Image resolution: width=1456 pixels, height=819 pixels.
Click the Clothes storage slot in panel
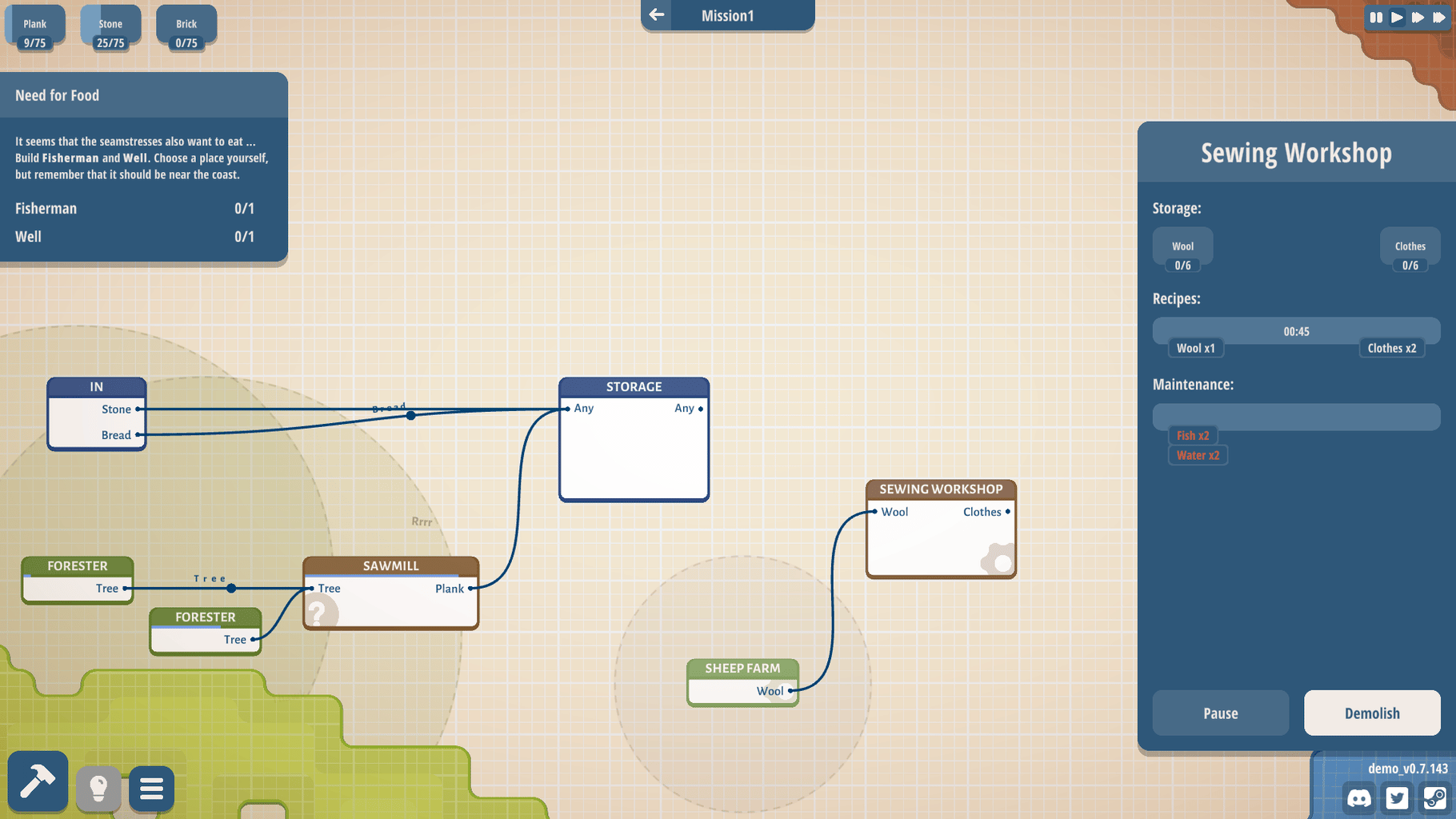(x=1410, y=251)
